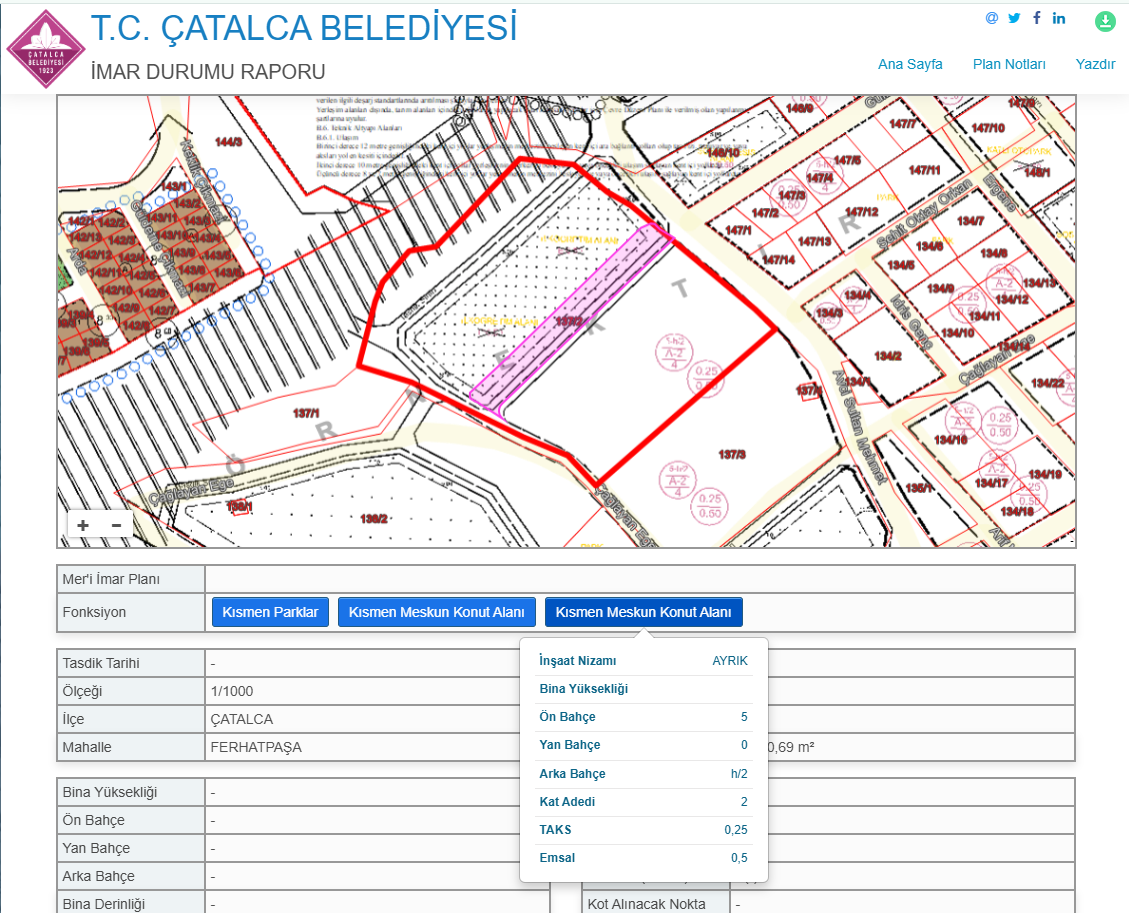Viewport: 1129px width, 913px height.
Task: Go to Ana Sayfa
Action: pyautogui.click(x=910, y=64)
